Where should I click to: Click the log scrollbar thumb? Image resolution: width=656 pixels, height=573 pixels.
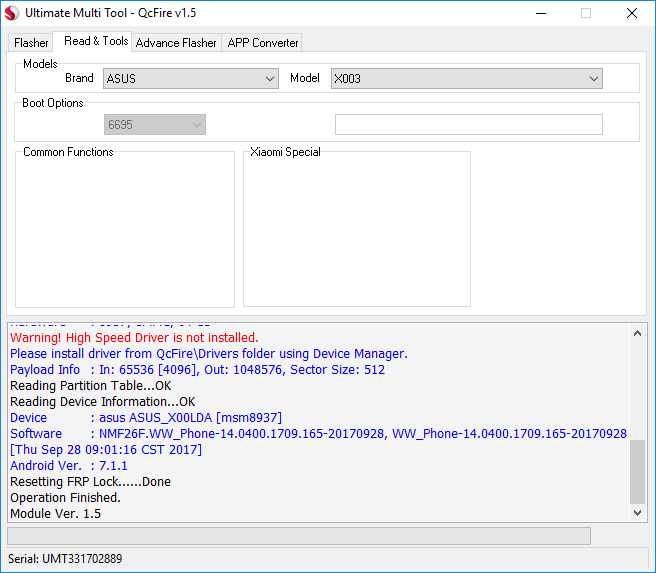(637, 472)
